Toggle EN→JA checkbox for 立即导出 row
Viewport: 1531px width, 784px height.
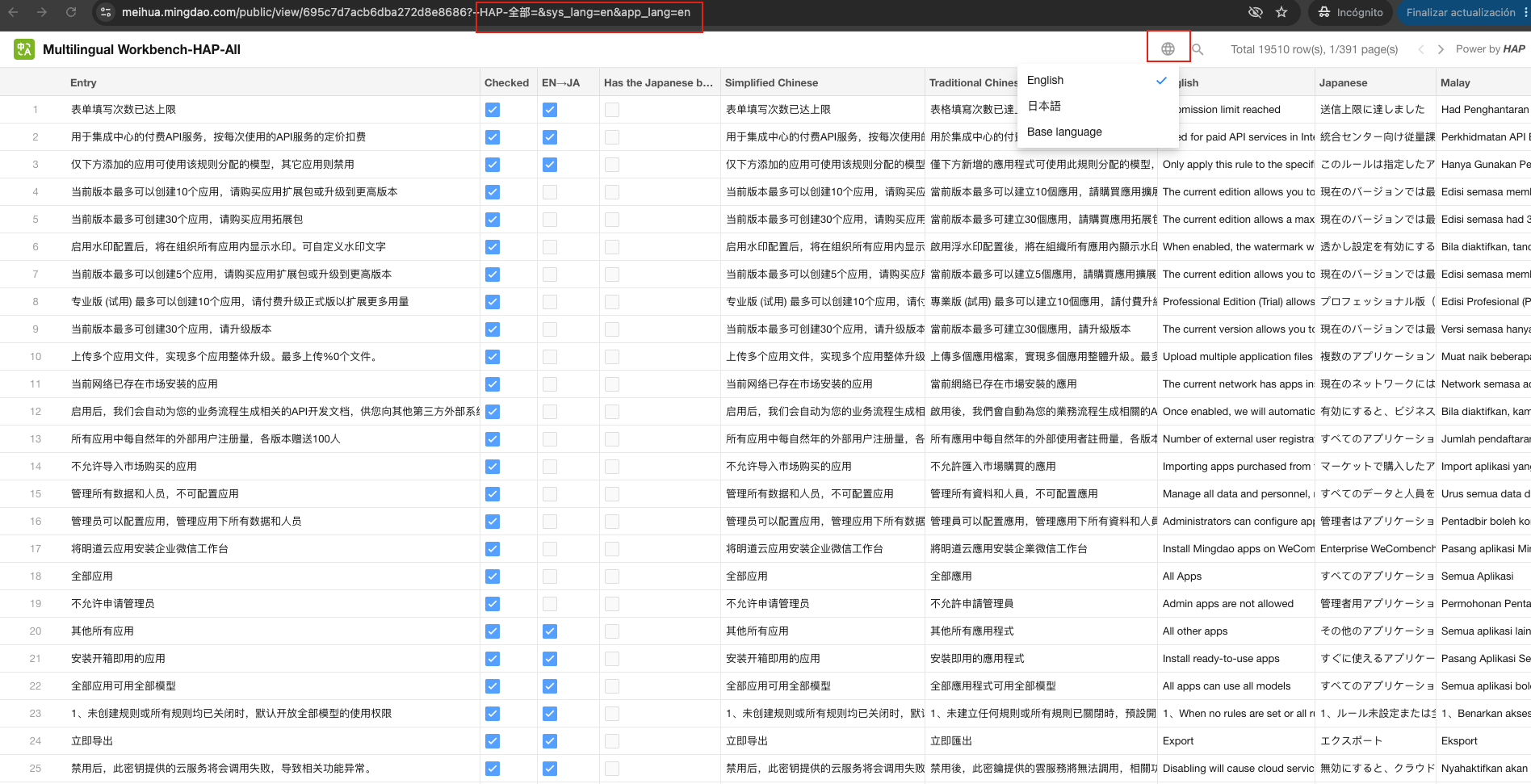pos(550,741)
